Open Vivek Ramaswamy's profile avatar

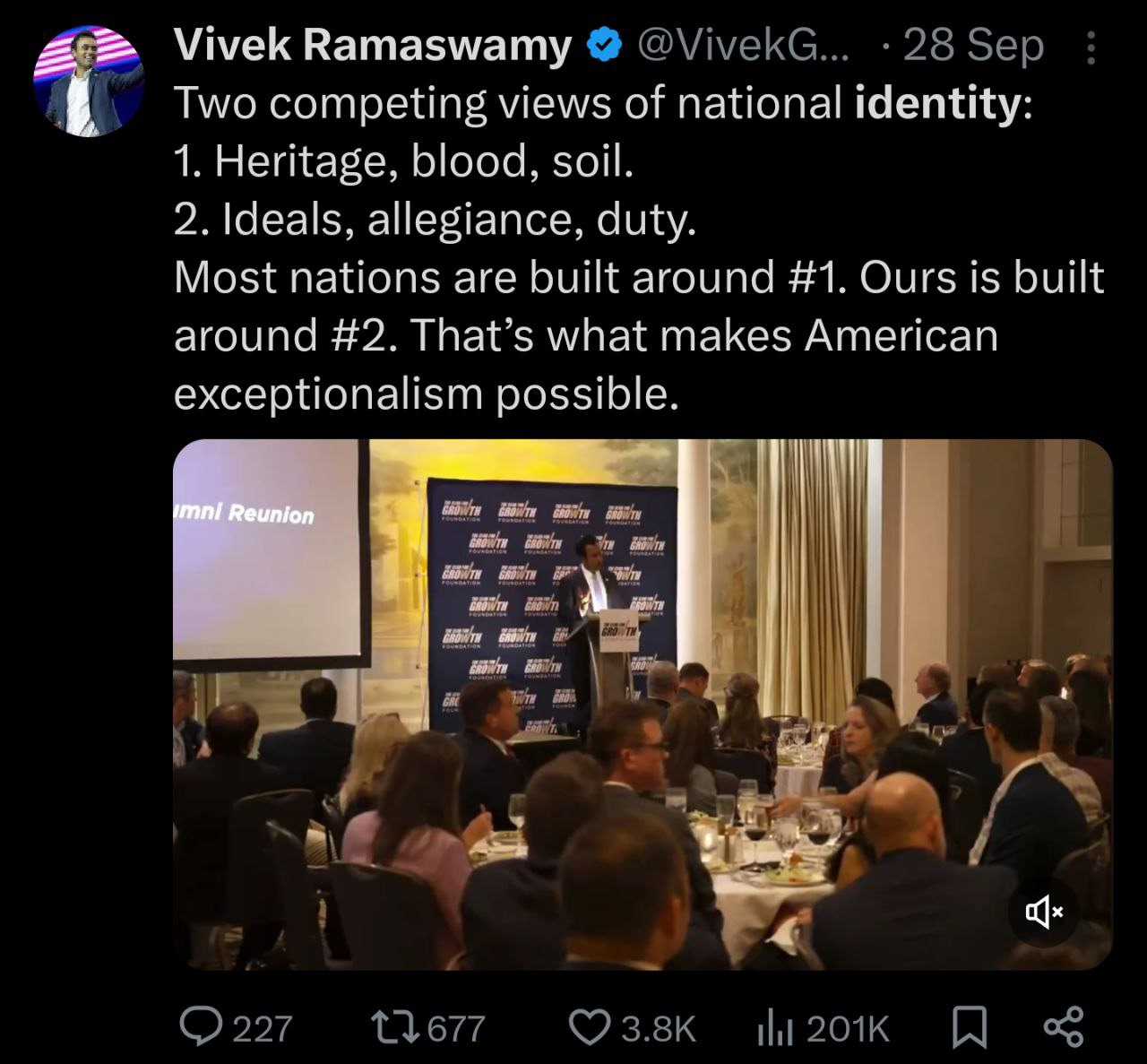click(89, 81)
